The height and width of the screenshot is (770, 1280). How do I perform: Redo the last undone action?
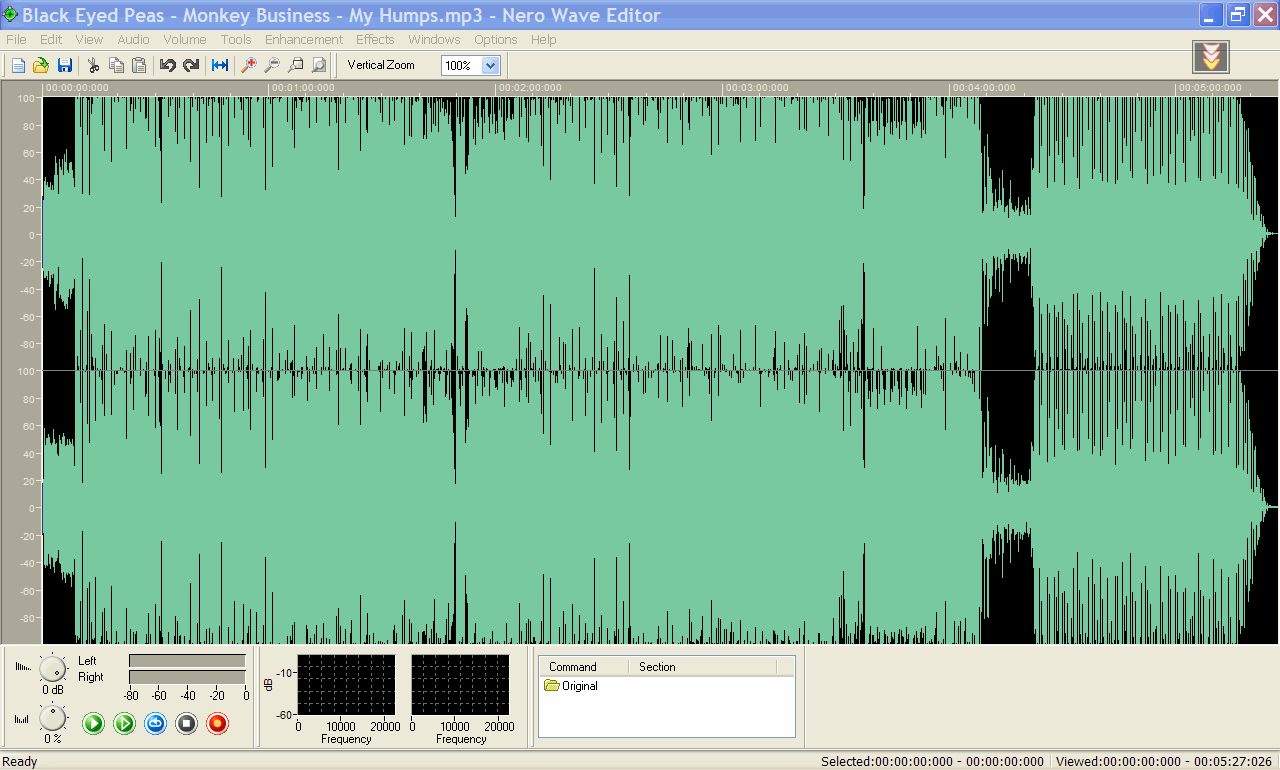[x=191, y=65]
